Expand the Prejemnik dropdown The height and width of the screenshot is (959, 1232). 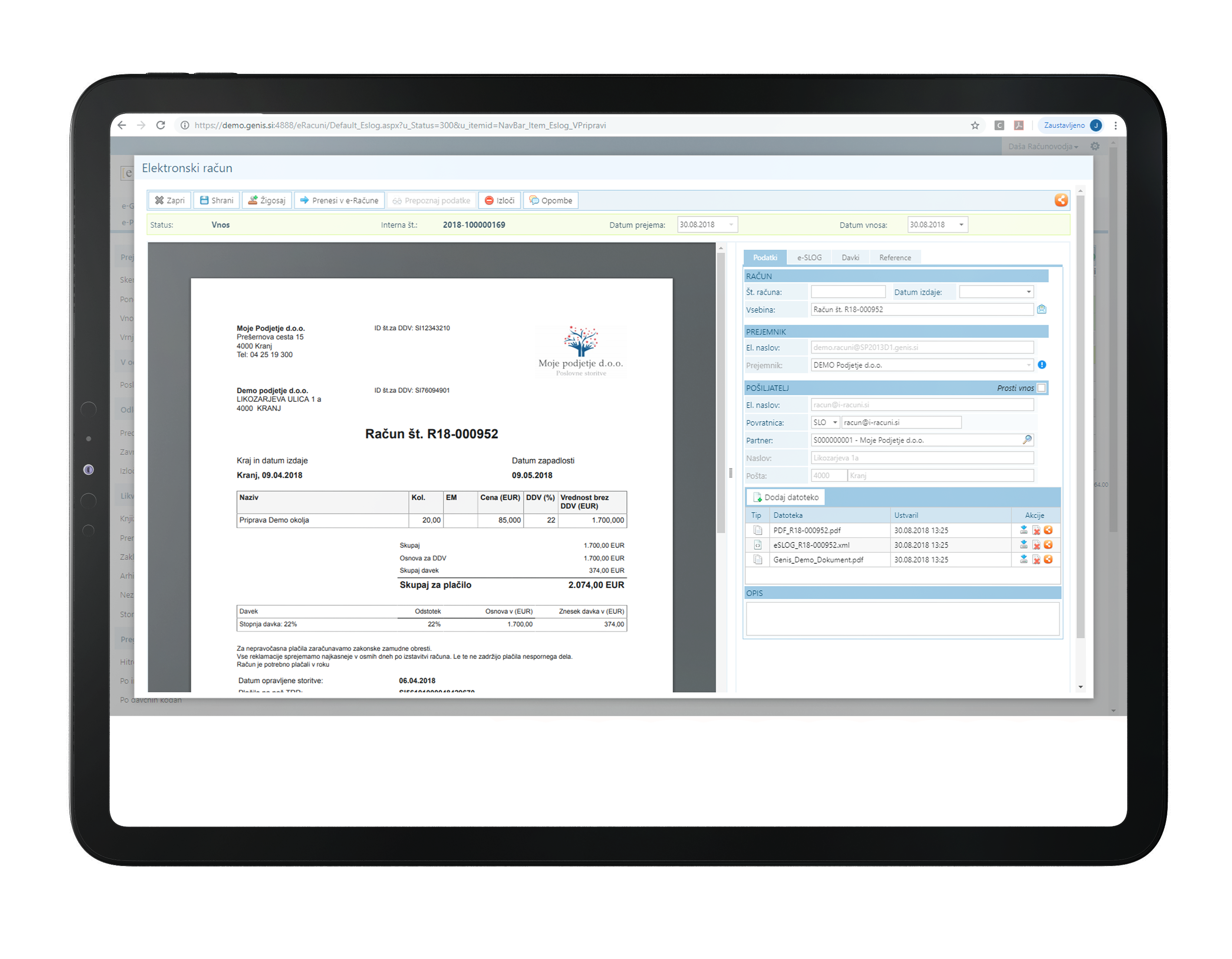pos(1028,365)
